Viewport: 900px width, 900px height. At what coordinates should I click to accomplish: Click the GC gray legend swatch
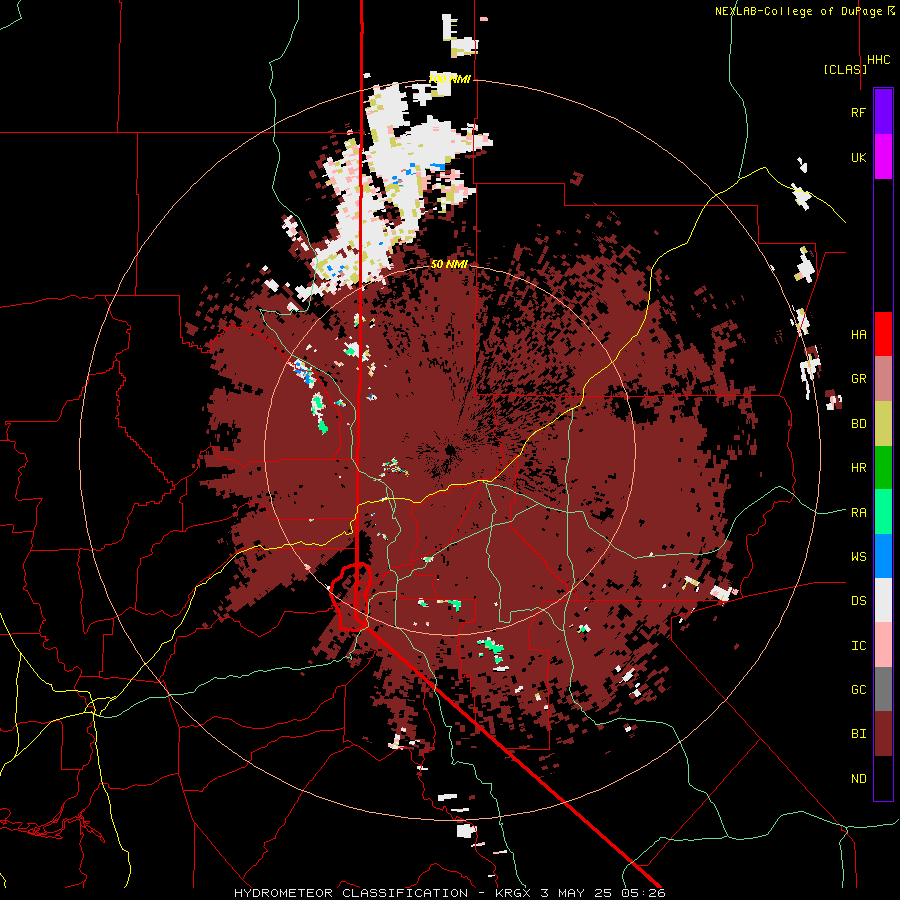(883, 689)
